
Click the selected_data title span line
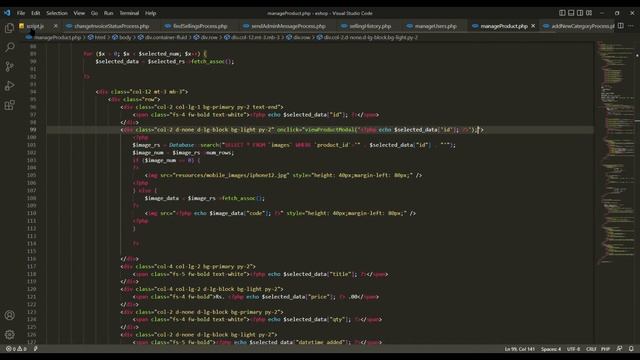point(260,274)
